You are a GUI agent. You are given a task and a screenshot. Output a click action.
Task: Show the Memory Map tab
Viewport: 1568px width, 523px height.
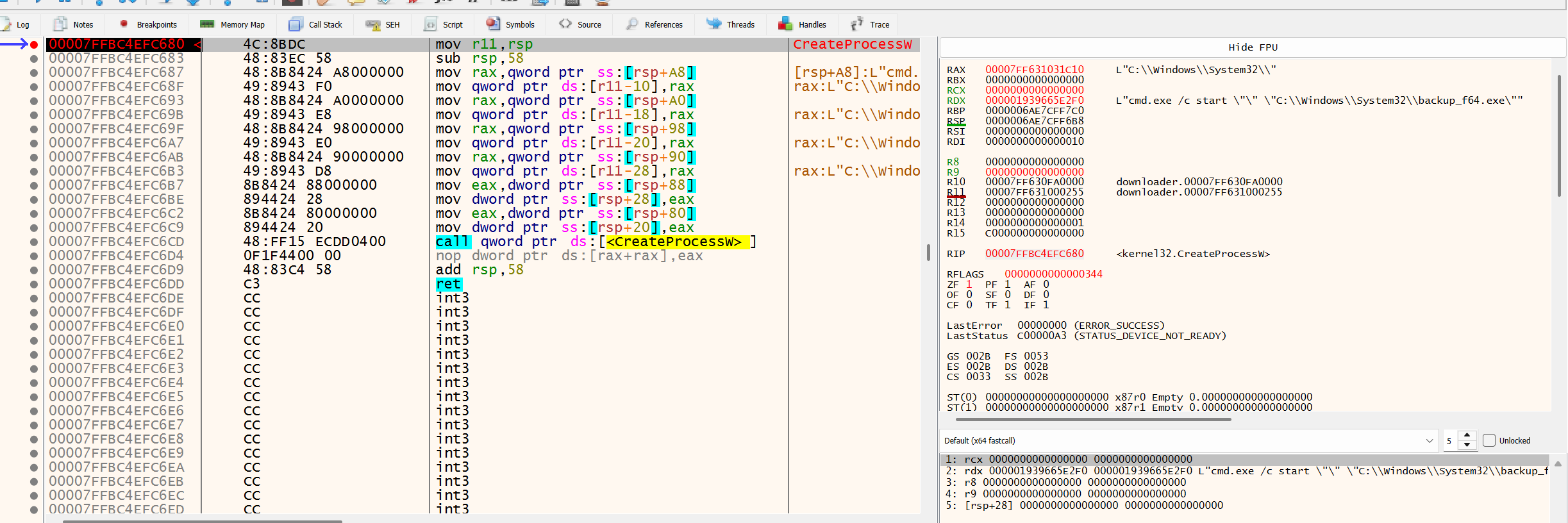click(232, 24)
